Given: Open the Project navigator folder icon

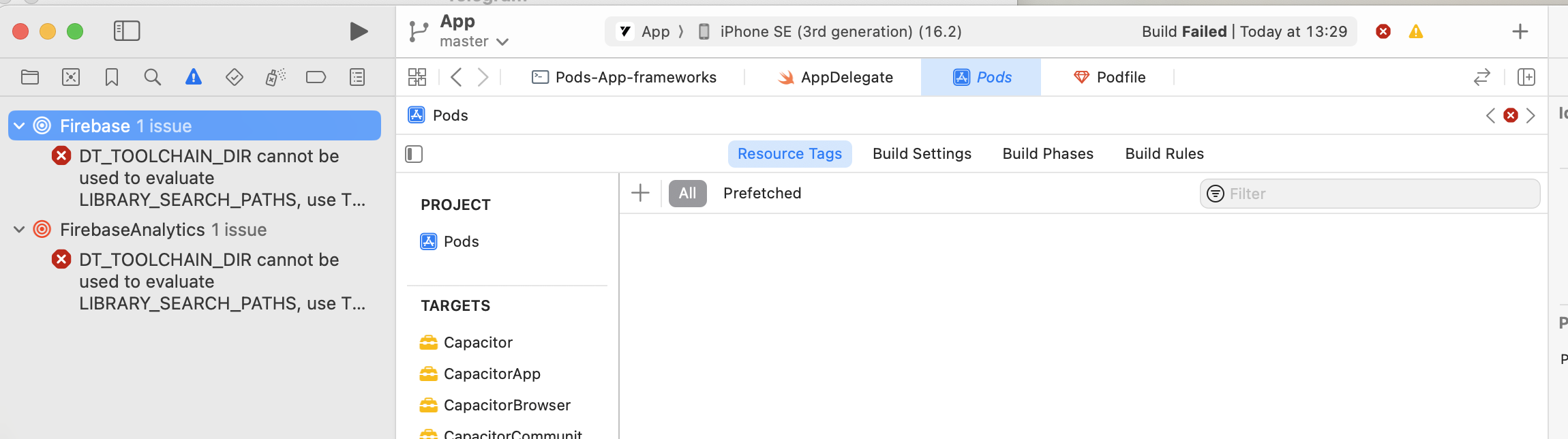Looking at the screenshot, I should [30, 77].
